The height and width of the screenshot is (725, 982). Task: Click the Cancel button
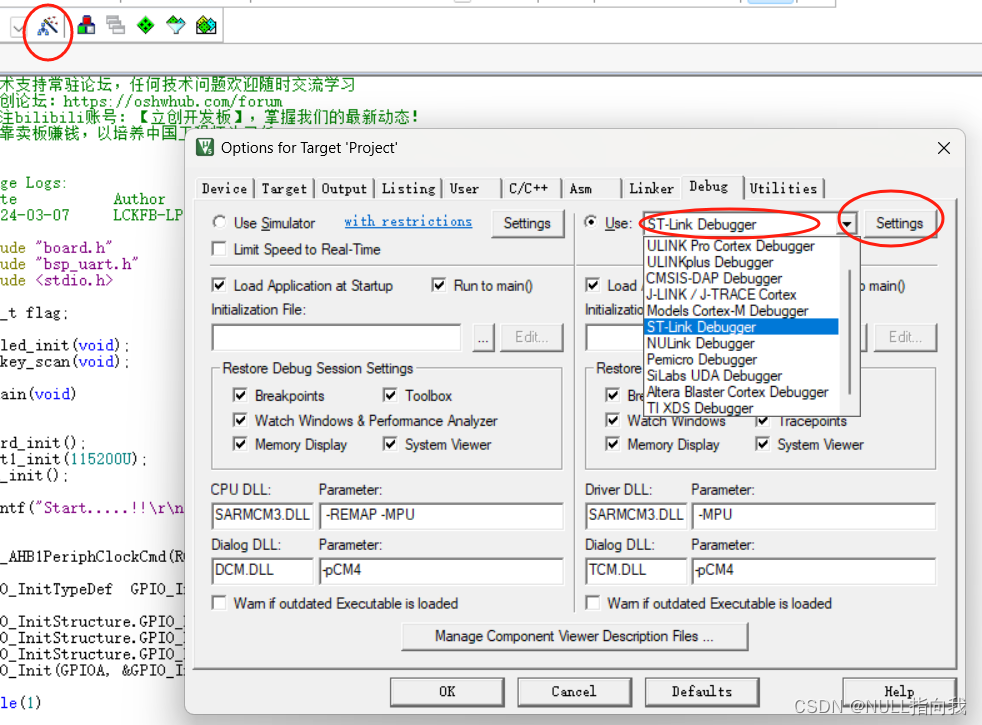[574, 692]
